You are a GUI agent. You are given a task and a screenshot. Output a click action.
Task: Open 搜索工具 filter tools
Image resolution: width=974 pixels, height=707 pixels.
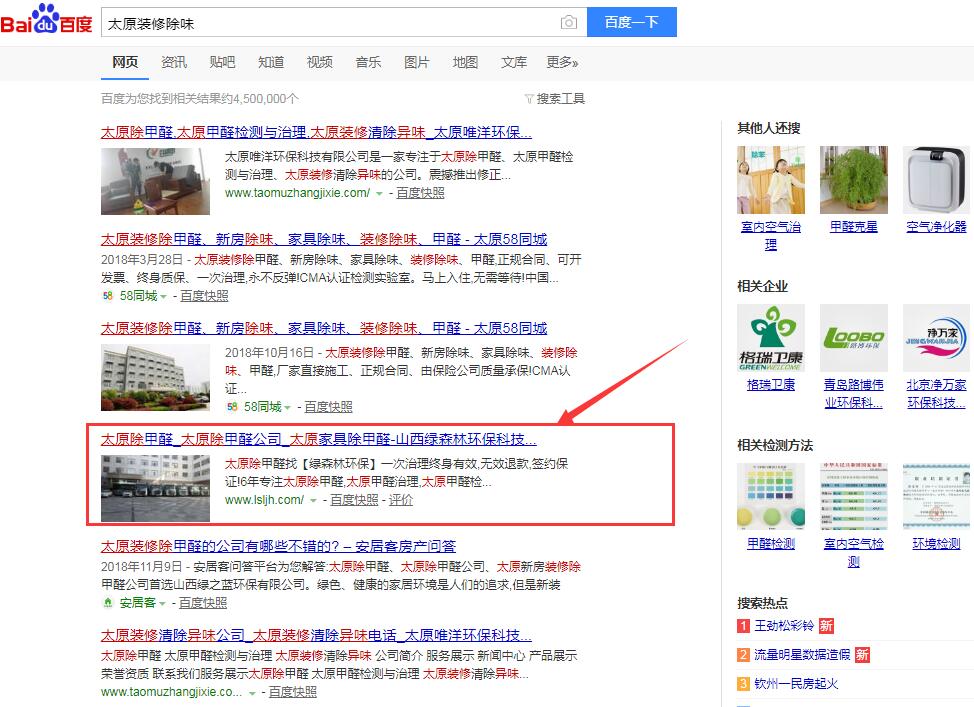555,98
